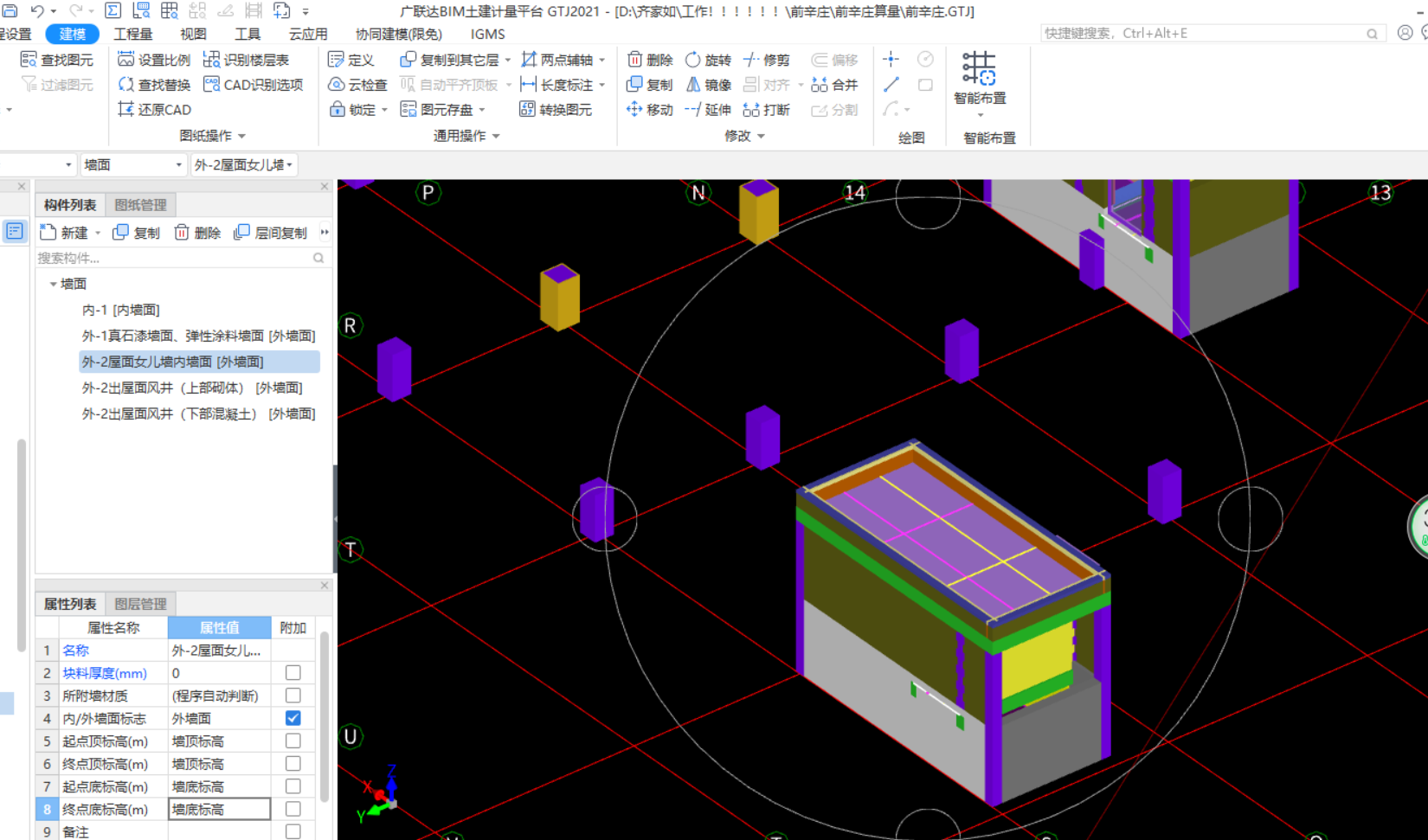This screenshot has height=840, width=1428.
Task: Select the 修剪 trim tool
Action: click(766, 60)
